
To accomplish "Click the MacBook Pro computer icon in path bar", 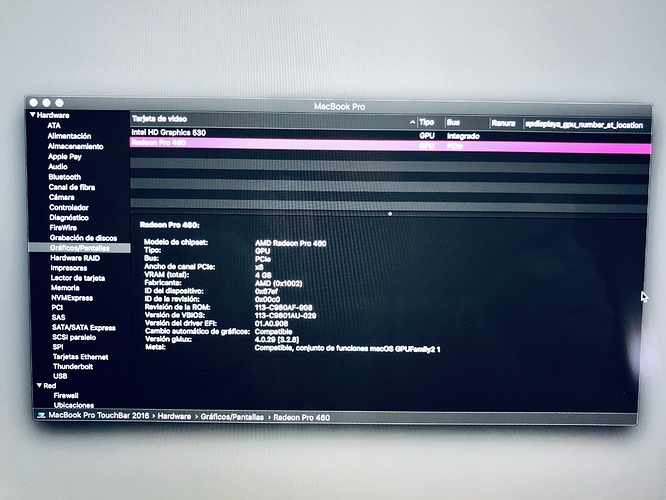I will point(41,415).
